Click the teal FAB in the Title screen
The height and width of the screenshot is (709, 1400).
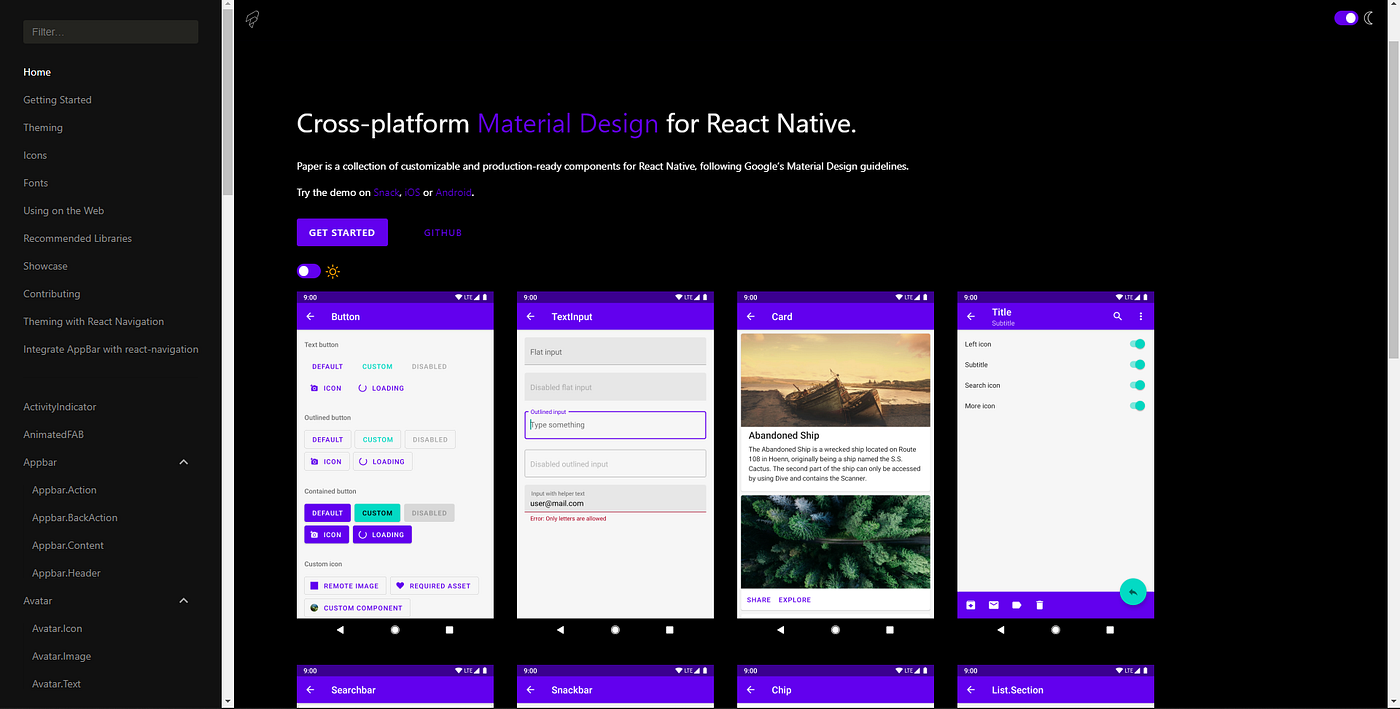pos(1133,591)
